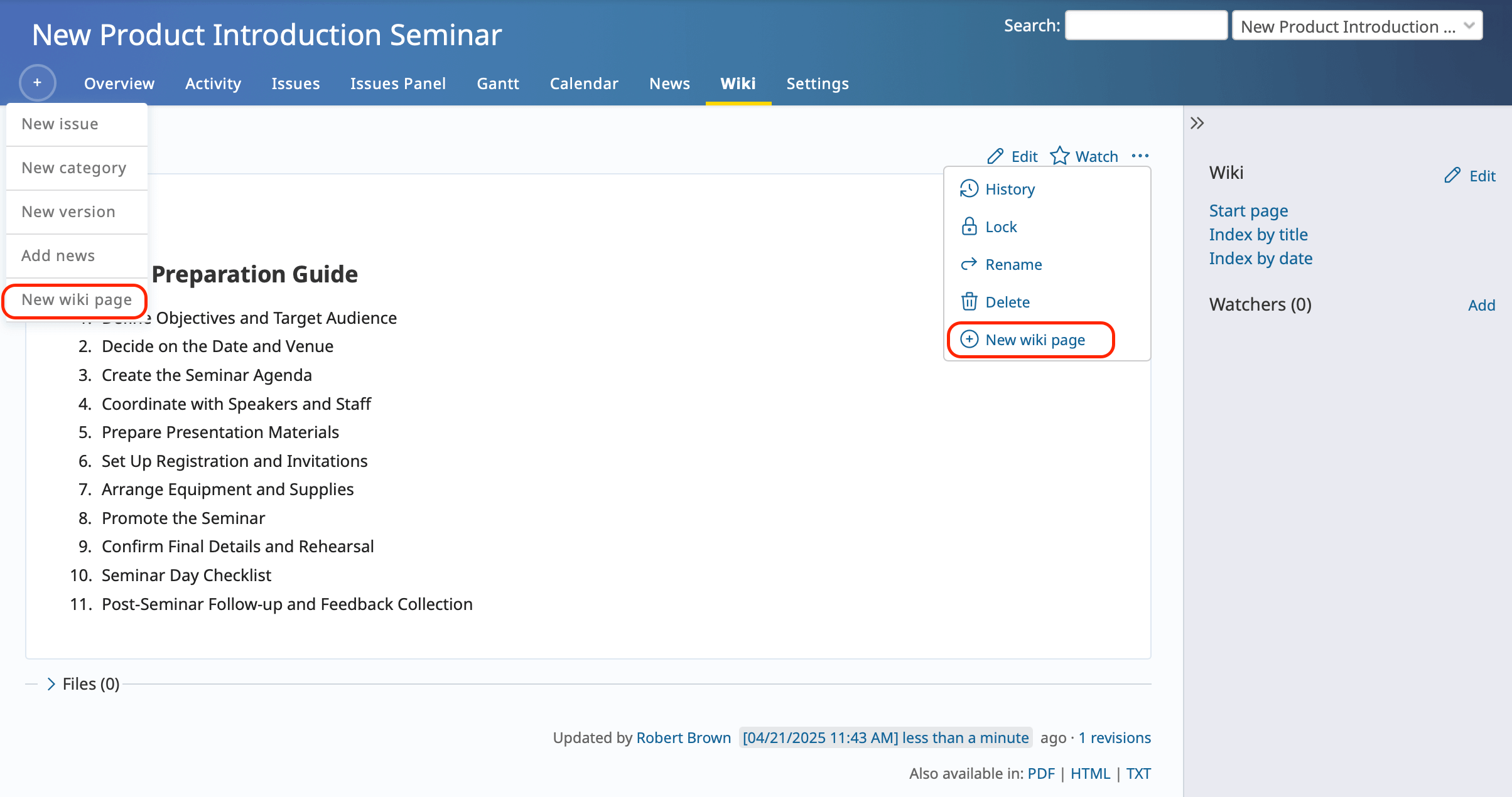The height and width of the screenshot is (797, 1512).
Task: Click New wiki page in the actions dropdown
Action: [x=1035, y=340]
